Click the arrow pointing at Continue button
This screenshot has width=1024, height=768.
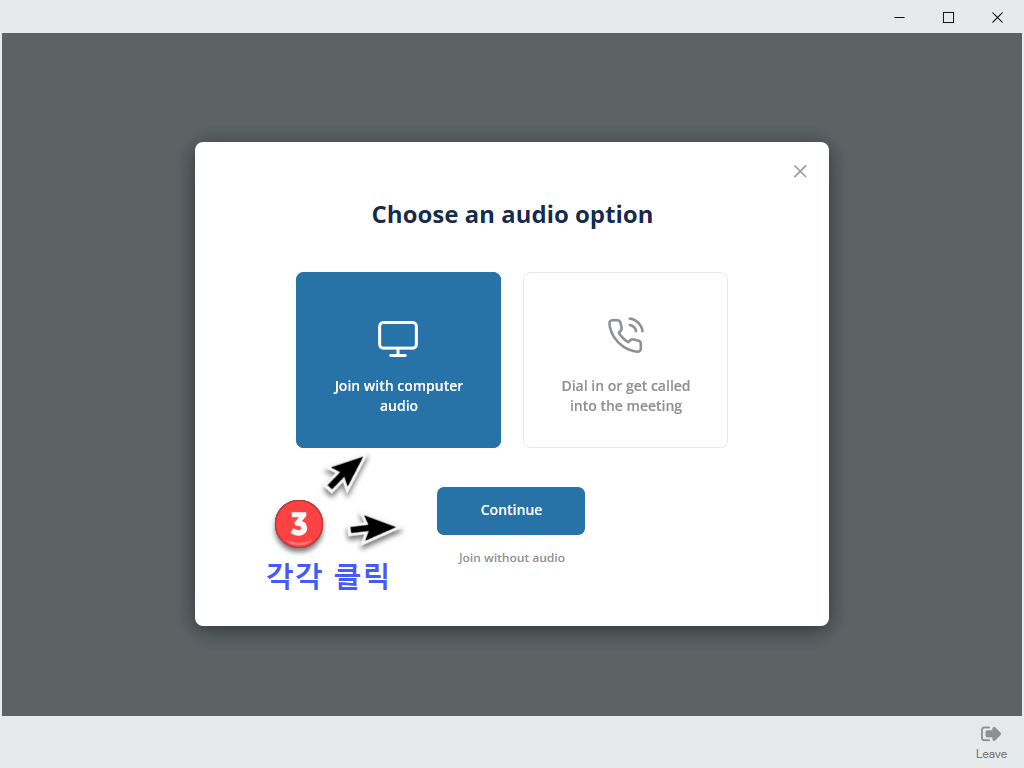click(x=374, y=529)
